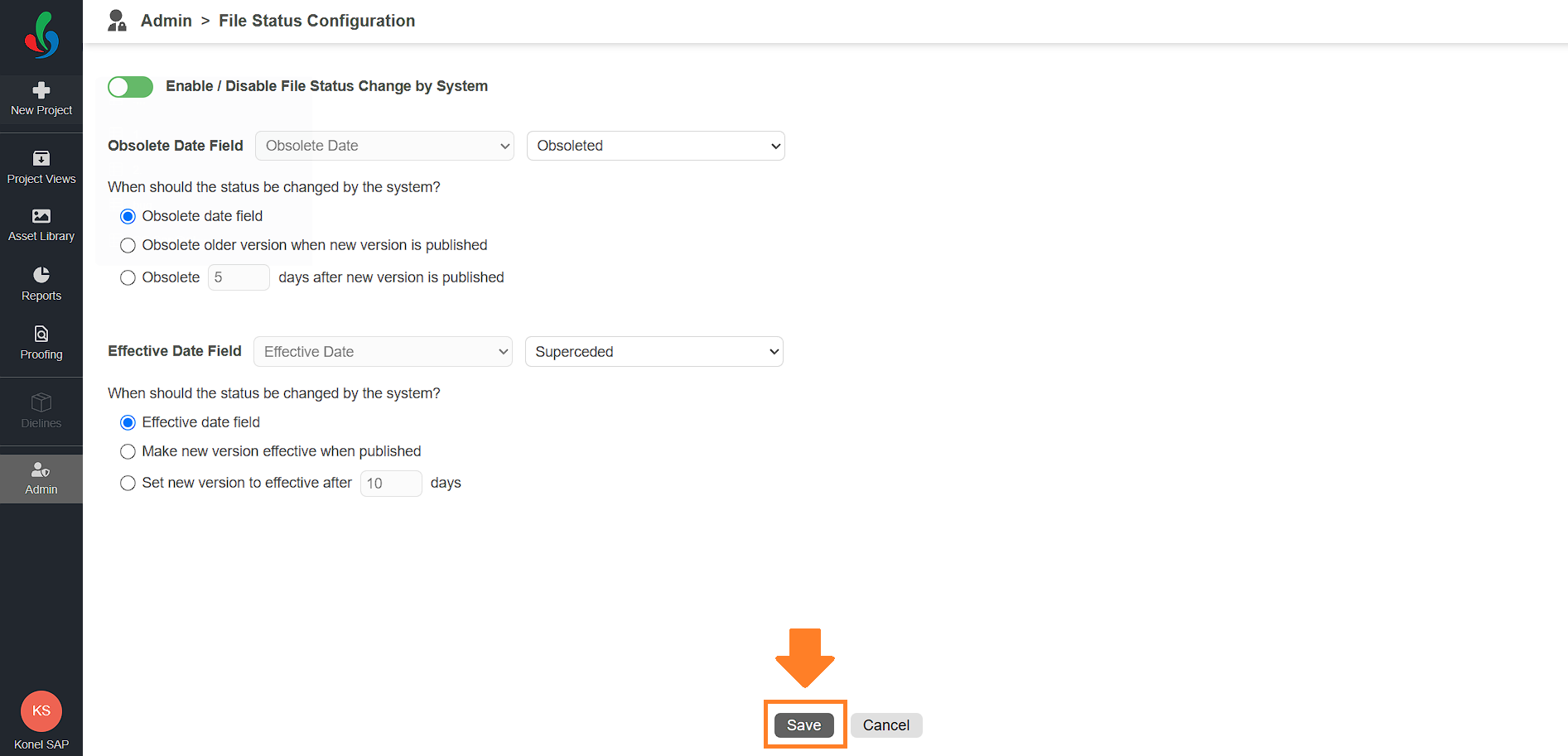
Task: Open the Reports section
Action: (x=41, y=284)
